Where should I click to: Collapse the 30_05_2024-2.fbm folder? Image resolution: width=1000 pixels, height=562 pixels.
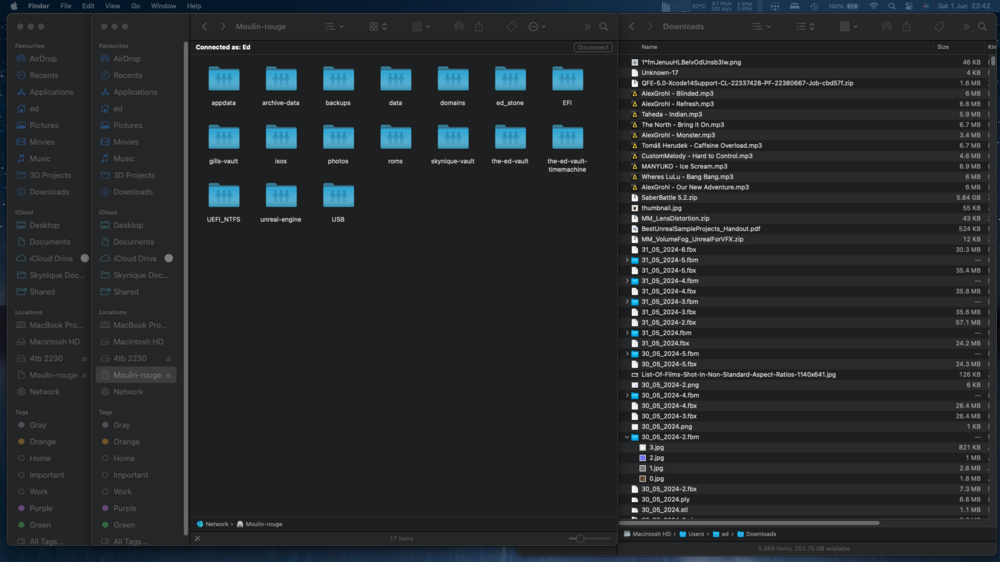click(x=627, y=438)
